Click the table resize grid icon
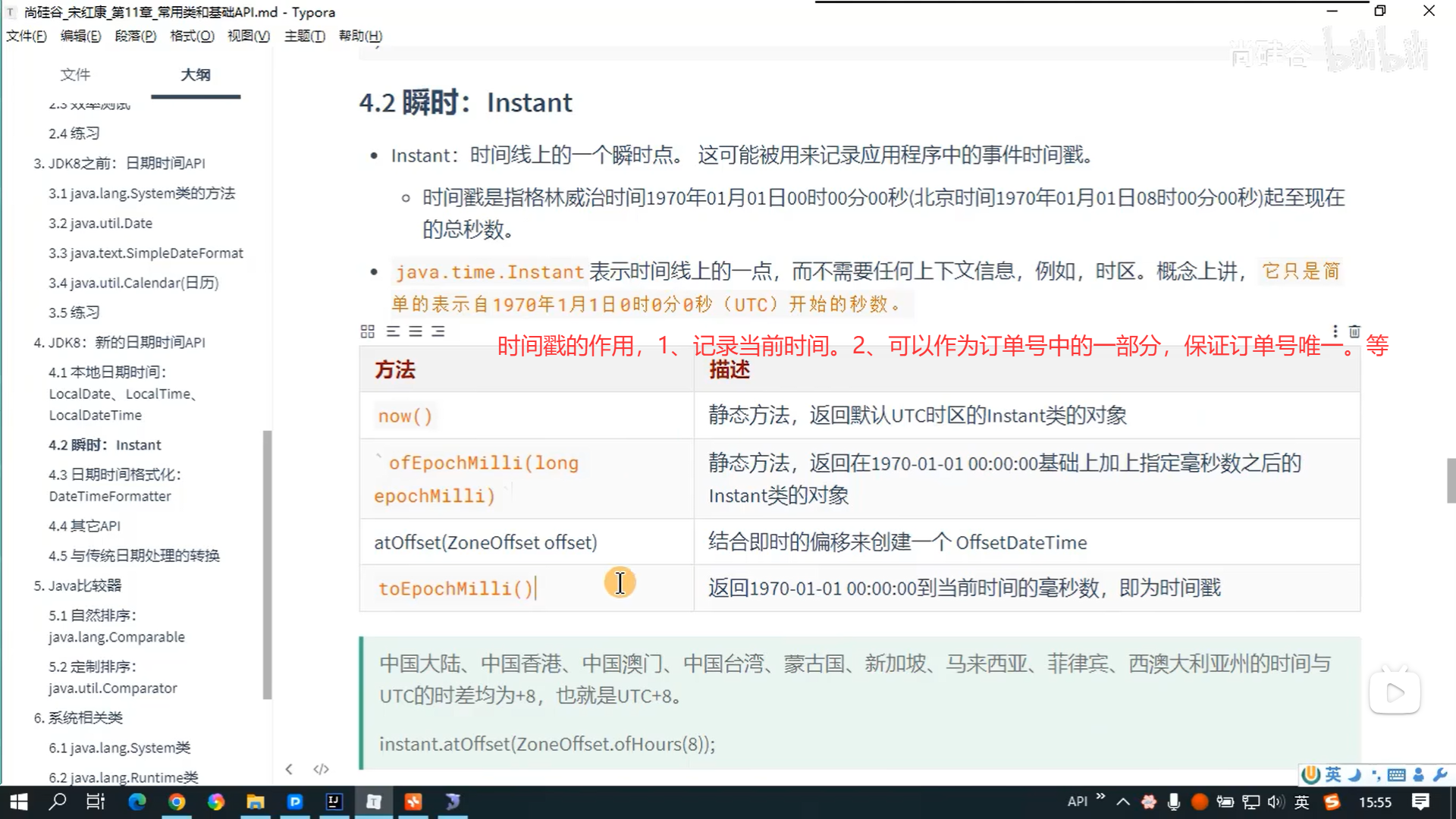 368,331
